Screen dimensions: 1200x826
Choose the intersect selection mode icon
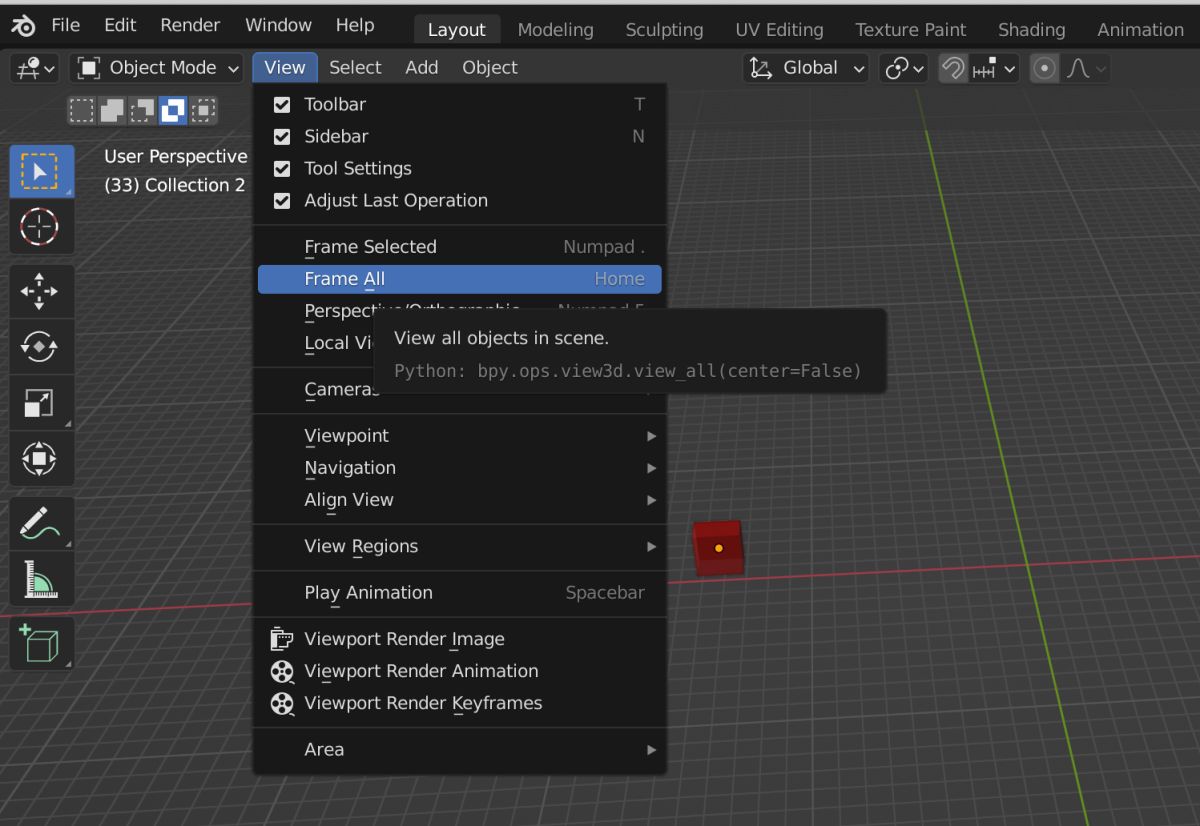point(204,109)
